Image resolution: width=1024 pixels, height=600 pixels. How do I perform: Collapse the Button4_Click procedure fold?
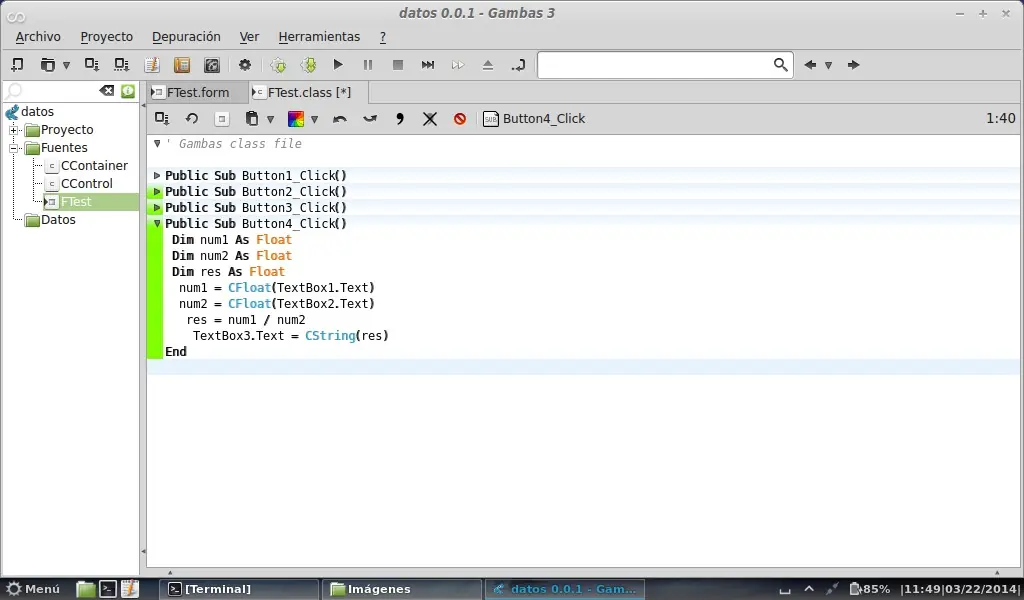pyautogui.click(x=157, y=224)
